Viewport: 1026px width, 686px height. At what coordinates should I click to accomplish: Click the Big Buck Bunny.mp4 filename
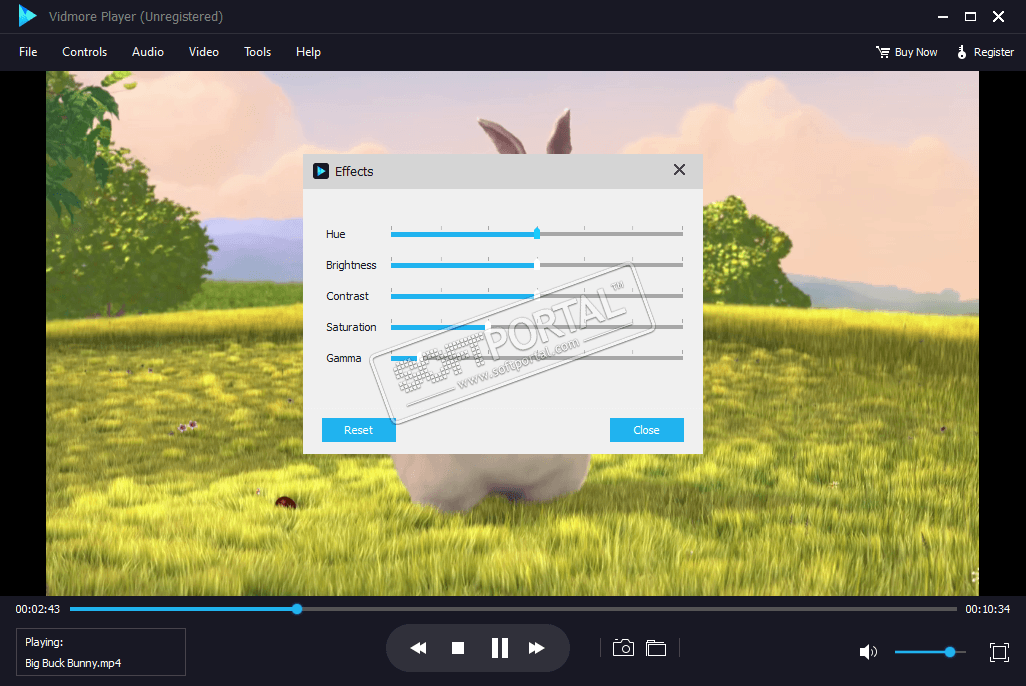[x=73, y=663]
